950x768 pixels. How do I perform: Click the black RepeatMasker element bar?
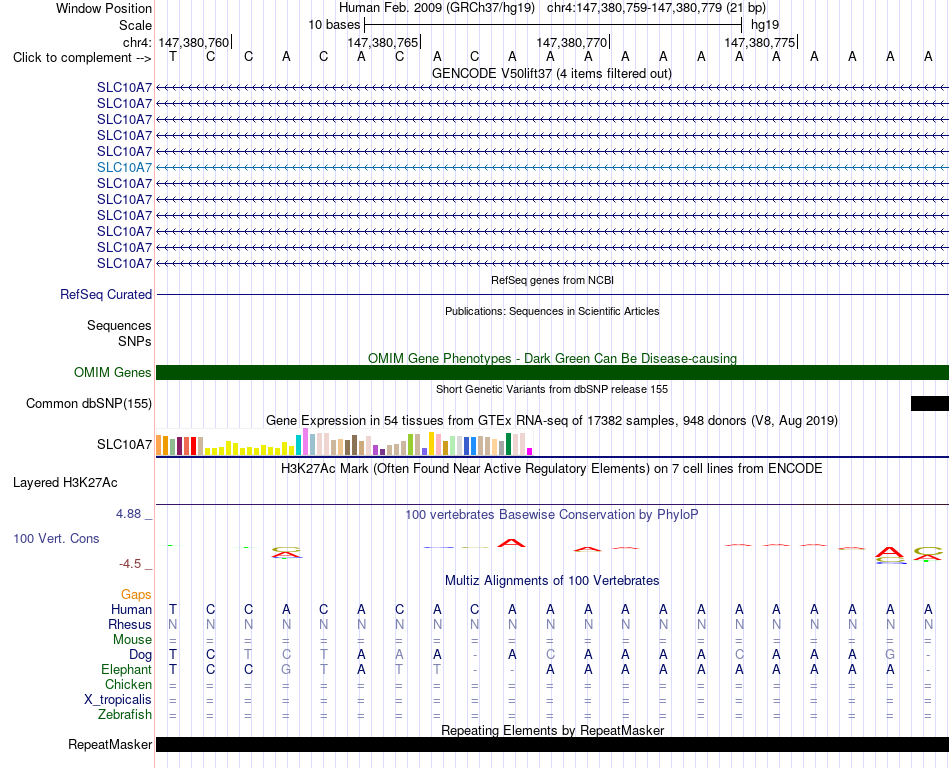[552, 744]
